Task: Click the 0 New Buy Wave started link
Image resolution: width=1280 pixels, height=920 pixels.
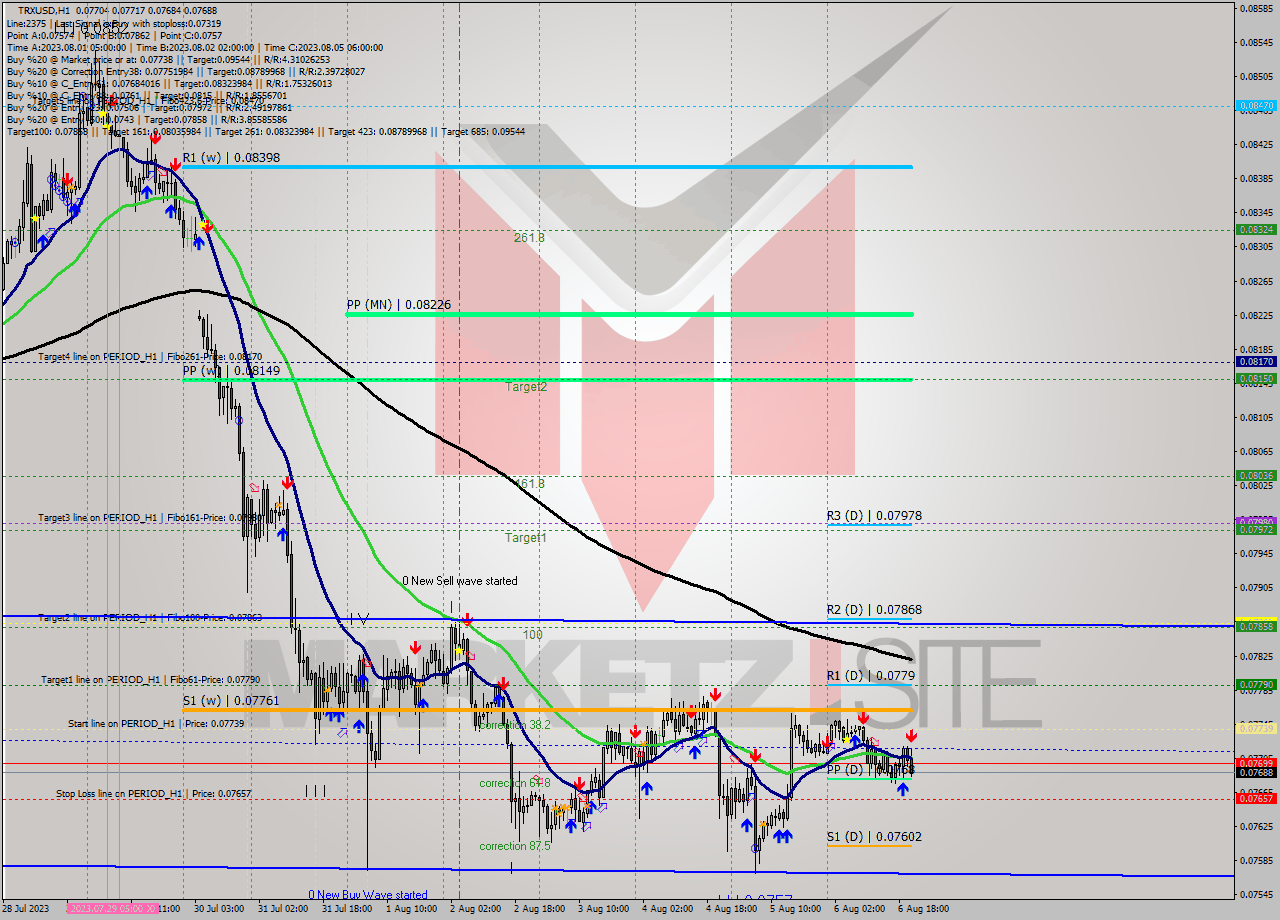Action: [370, 895]
